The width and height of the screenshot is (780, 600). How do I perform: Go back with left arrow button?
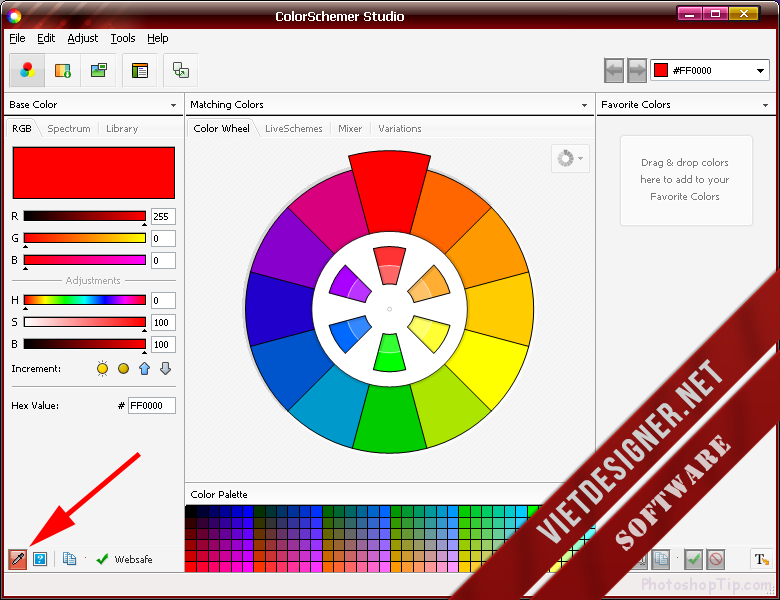click(x=614, y=71)
